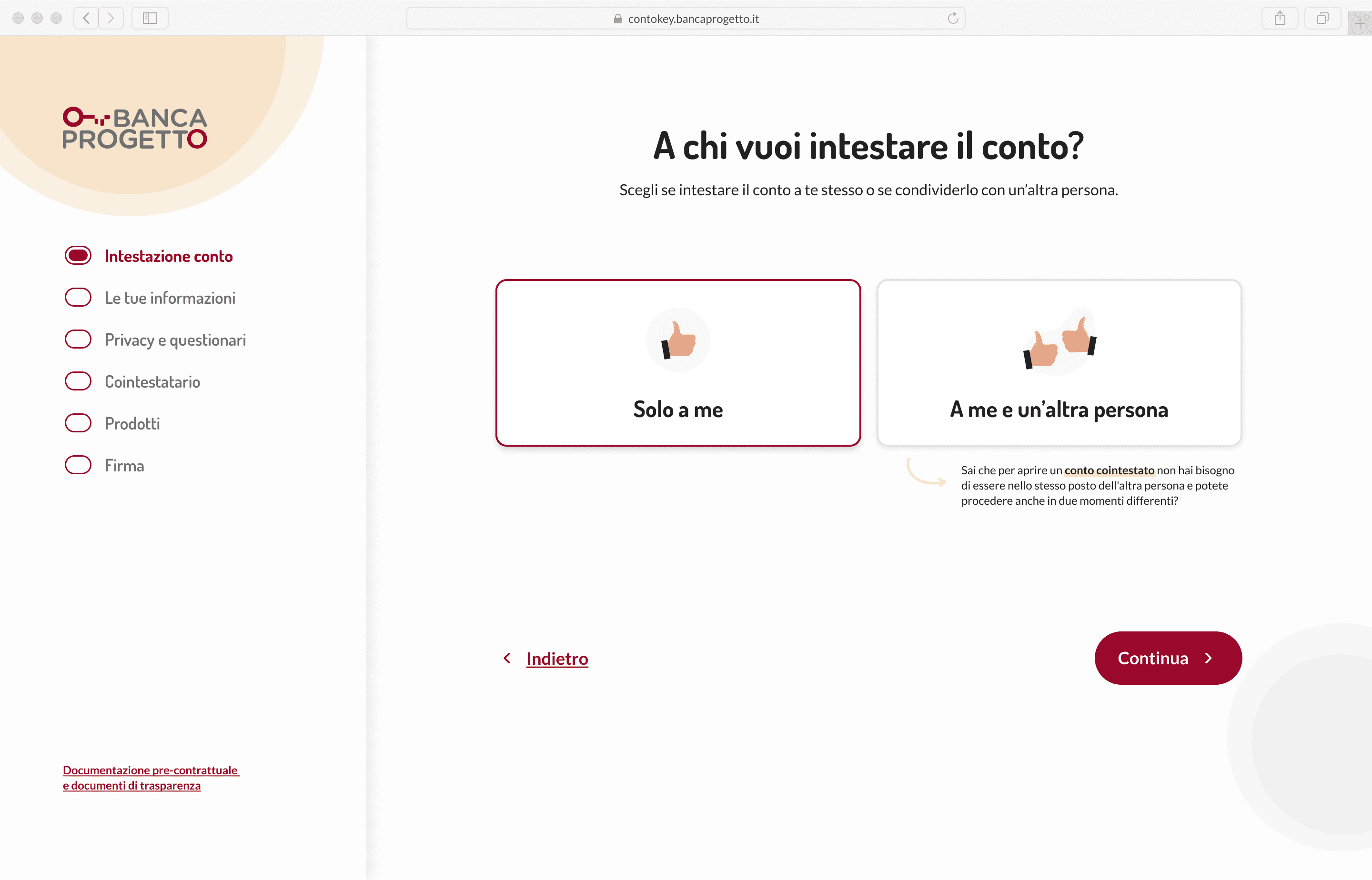The height and width of the screenshot is (880, 1372).
Task: Go to 'Privacy e questionari' step
Action: pyautogui.click(x=175, y=340)
